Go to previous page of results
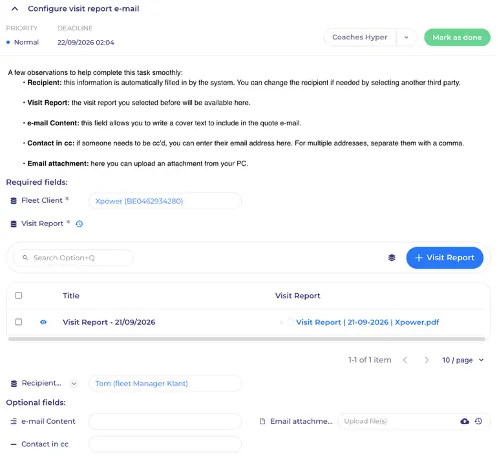 405,360
